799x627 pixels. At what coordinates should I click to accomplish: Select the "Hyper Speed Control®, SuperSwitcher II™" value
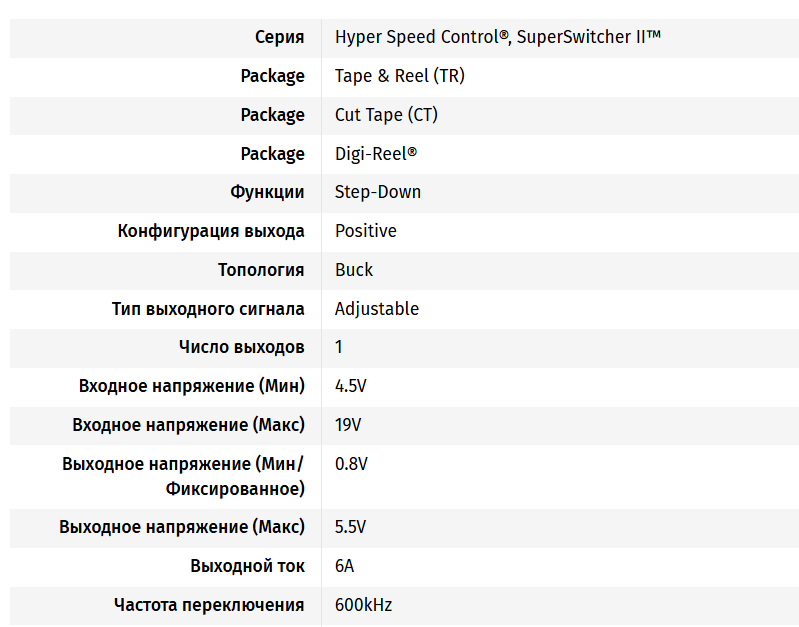click(498, 37)
